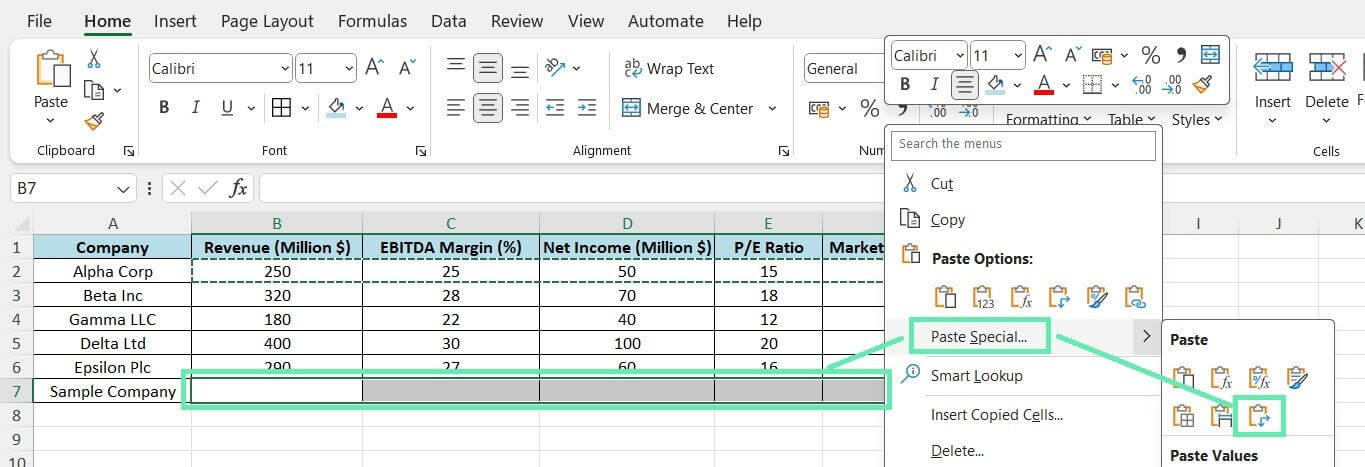Click Decrease Decimal icon in mini toolbar
1365x467 pixels.
pyautogui.click(x=1172, y=84)
